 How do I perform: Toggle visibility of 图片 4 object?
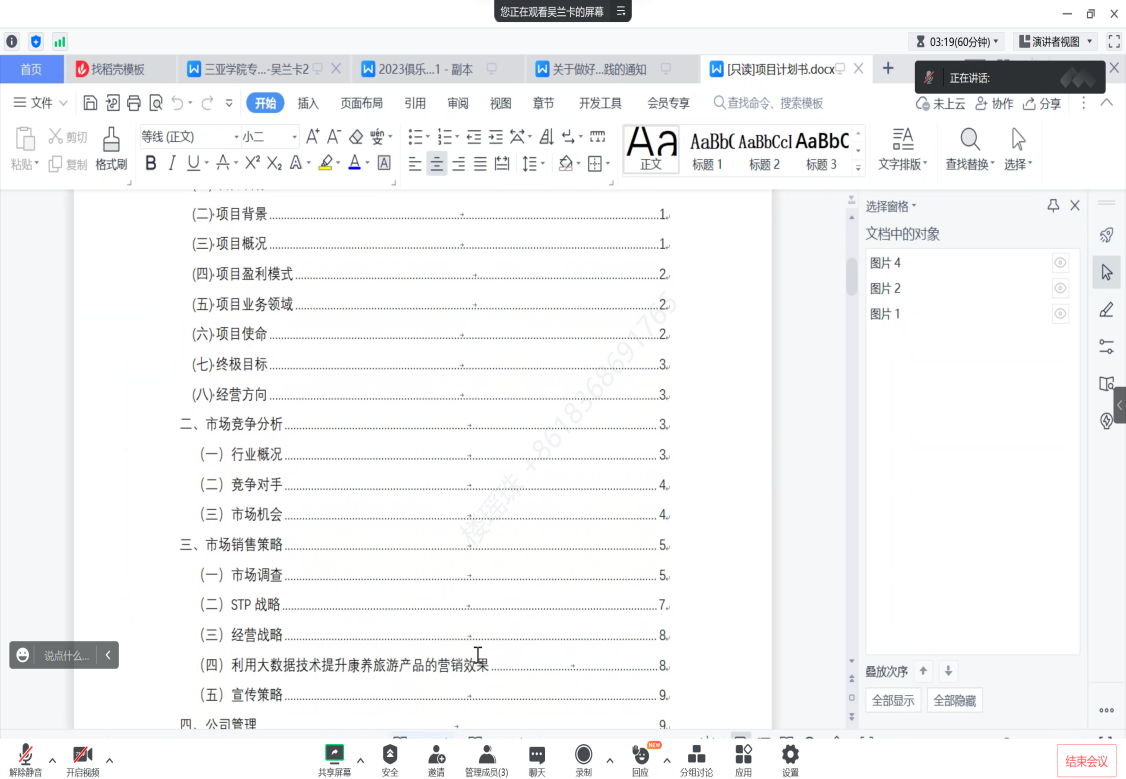coord(1060,263)
